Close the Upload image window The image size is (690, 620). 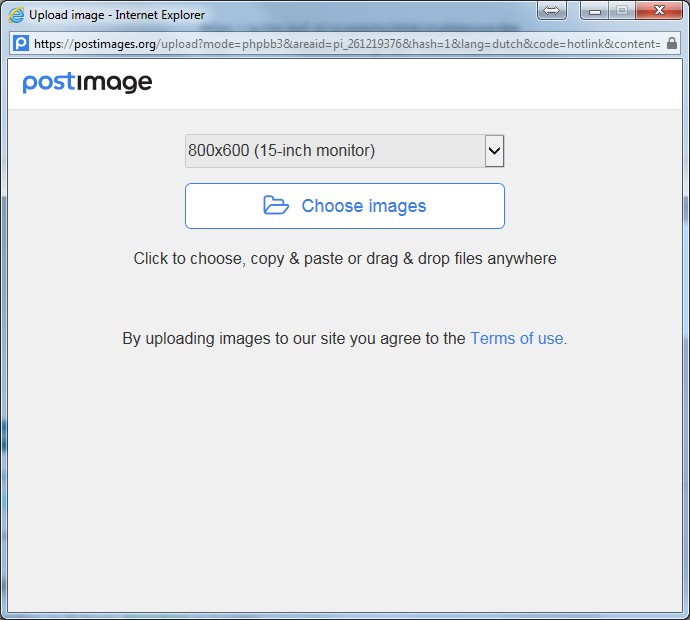tap(659, 10)
